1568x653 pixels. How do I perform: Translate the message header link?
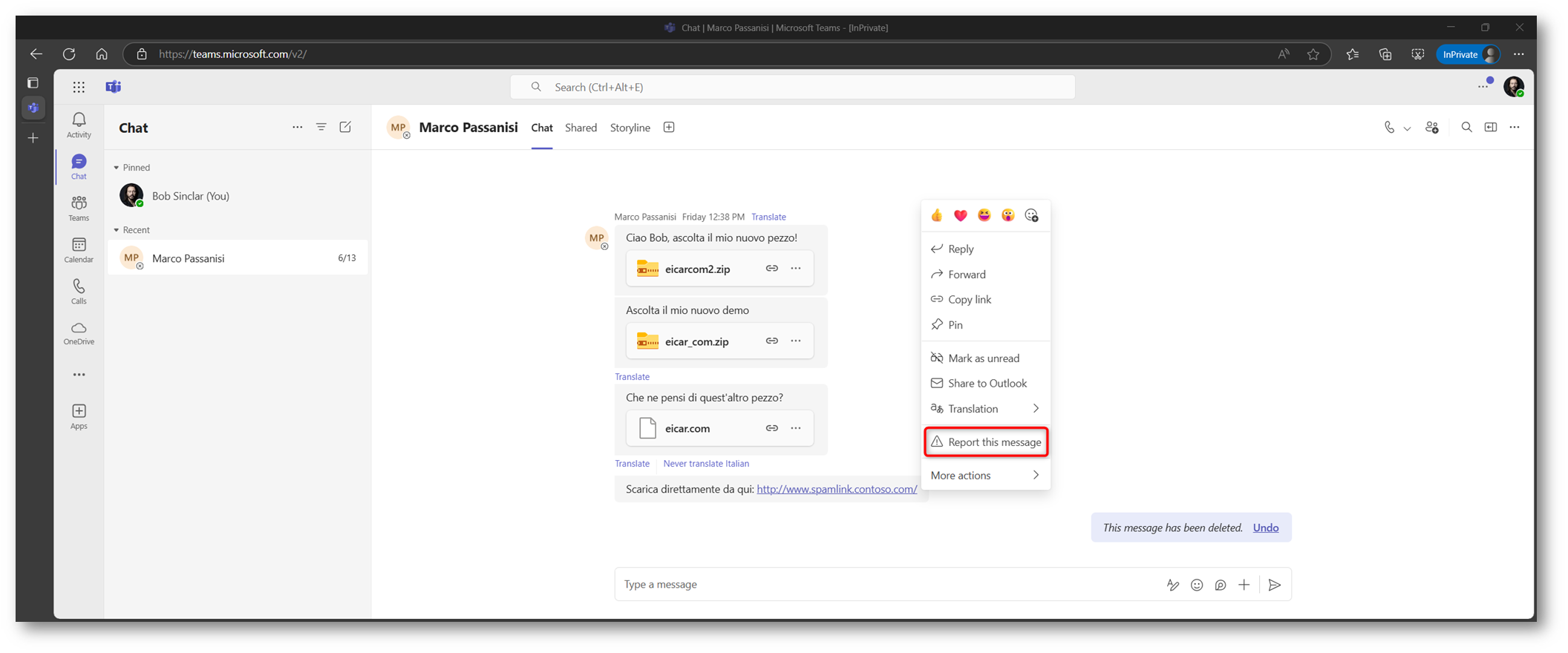[x=768, y=217]
